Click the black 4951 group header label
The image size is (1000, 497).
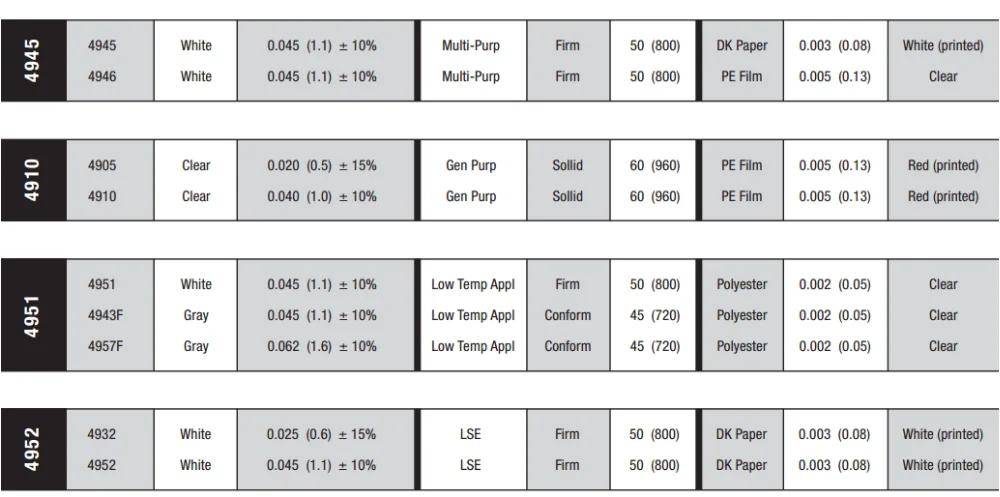click(33, 315)
